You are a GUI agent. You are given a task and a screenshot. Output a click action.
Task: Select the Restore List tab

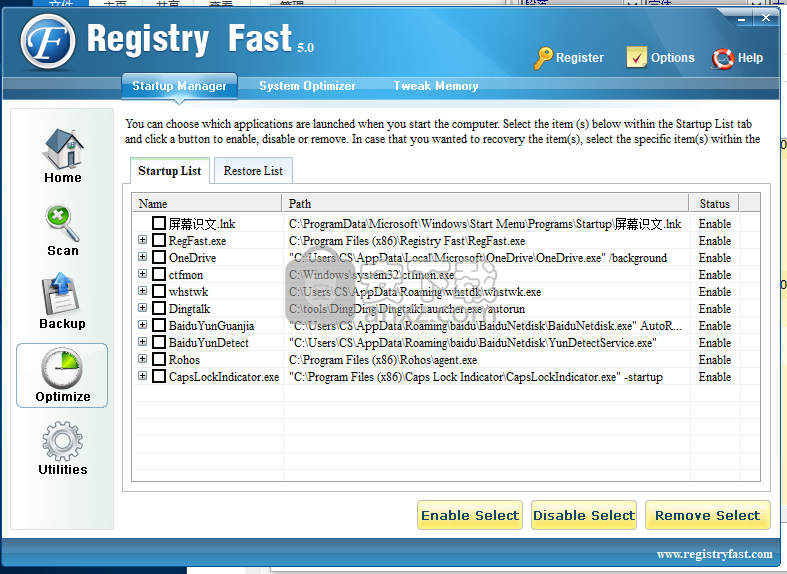(253, 171)
